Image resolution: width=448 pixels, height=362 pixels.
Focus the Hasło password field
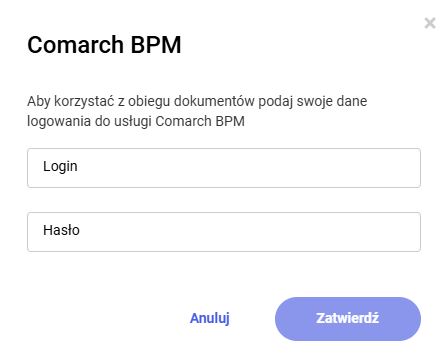tap(224, 232)
